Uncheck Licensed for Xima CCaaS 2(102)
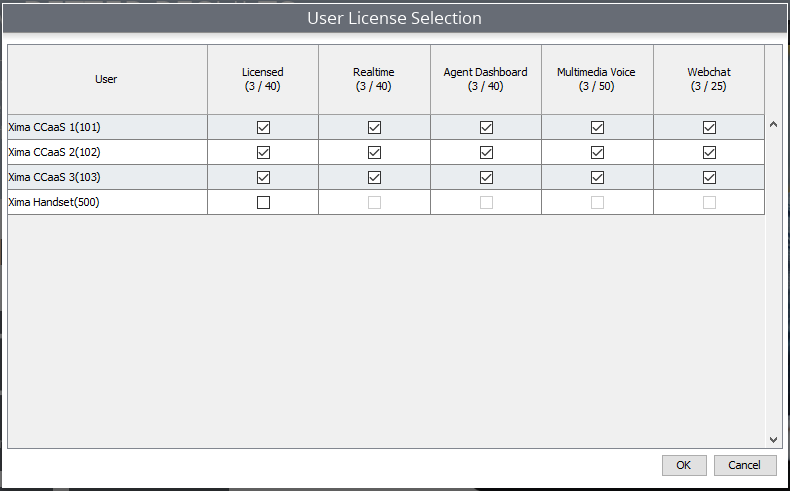This screenshot has height=491, width=790. tap(263, 152)
